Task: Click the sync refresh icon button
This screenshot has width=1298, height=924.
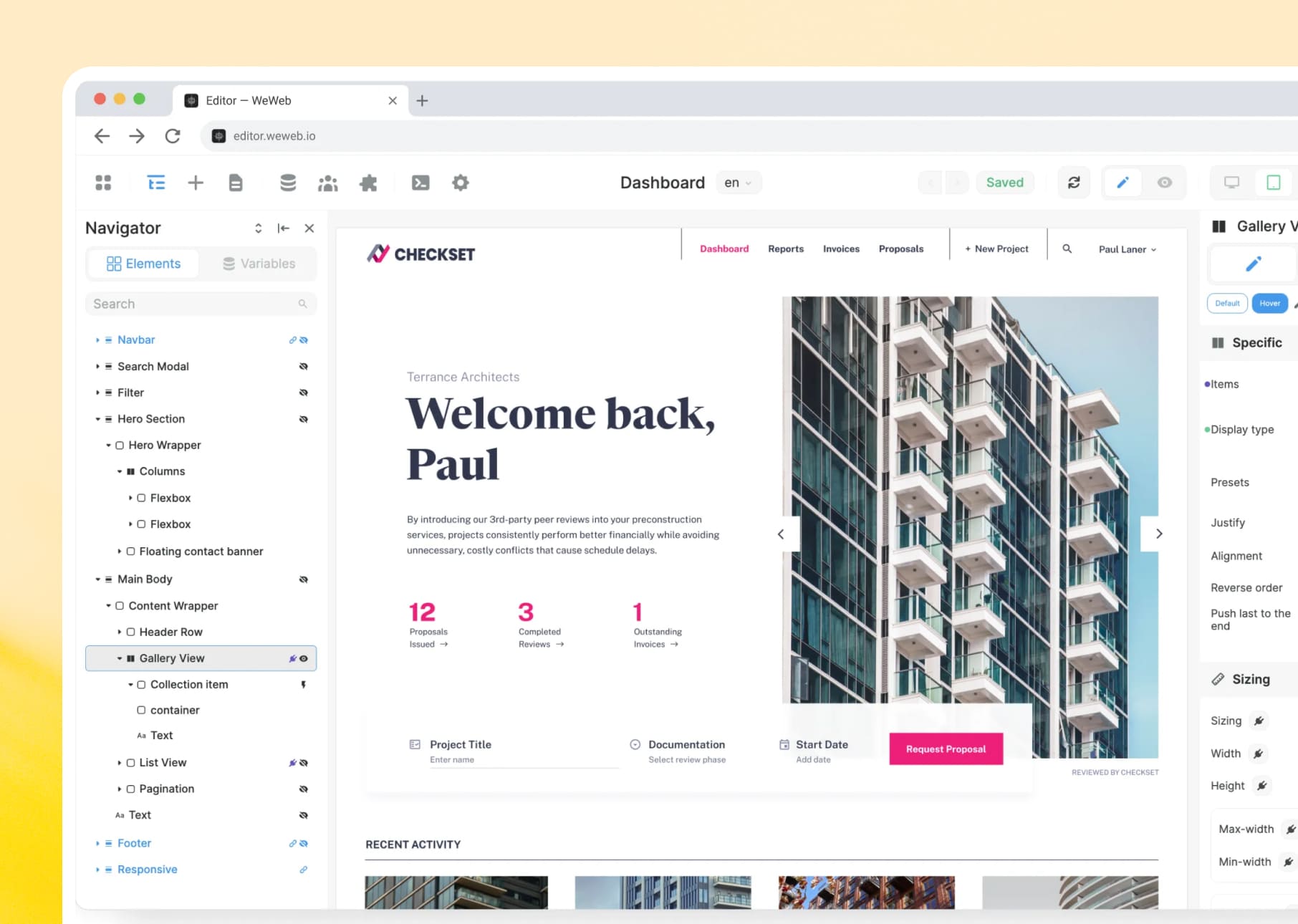Action: click(x=1074, y=183)
